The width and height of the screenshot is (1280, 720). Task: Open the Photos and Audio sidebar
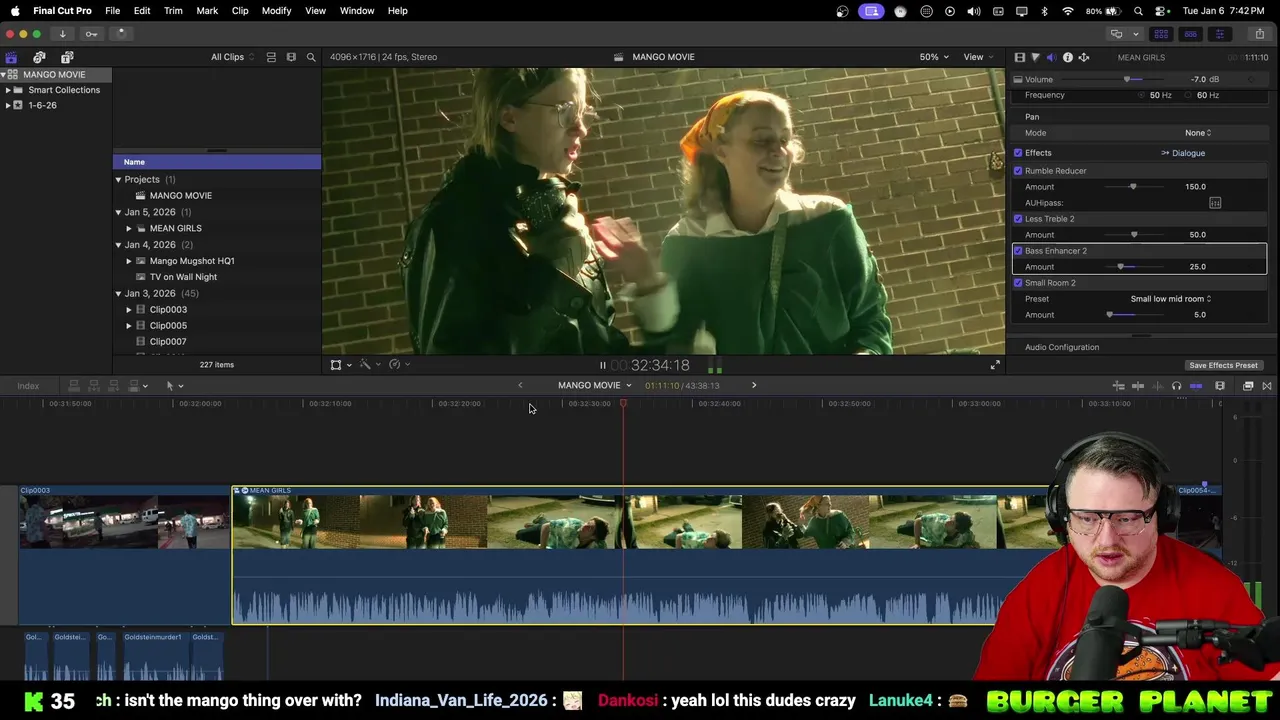tap(39, 57)
